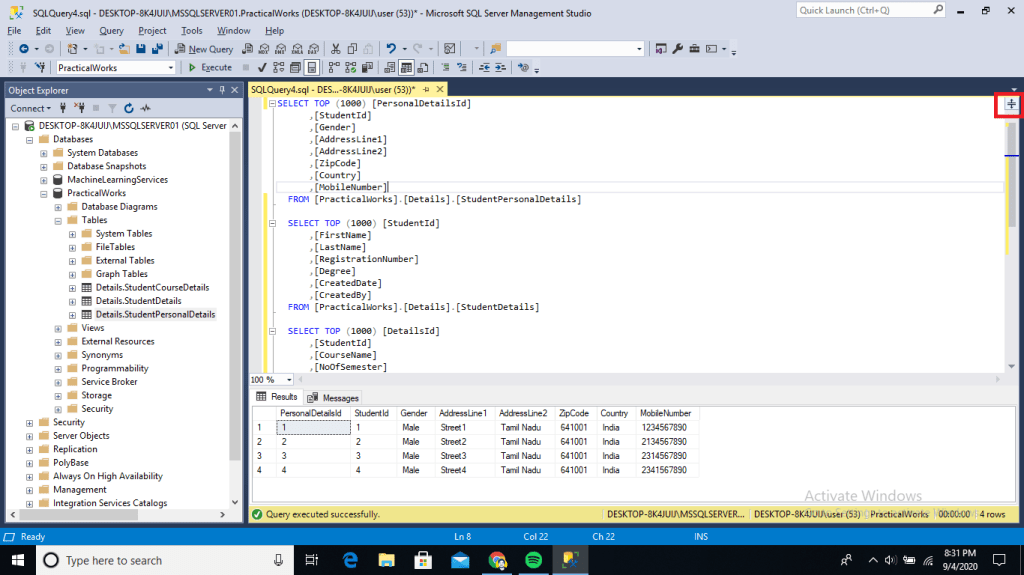Collapse the Tables folder in tree
The height and width of the screenshot is (575, 1024).
(58, 220)
